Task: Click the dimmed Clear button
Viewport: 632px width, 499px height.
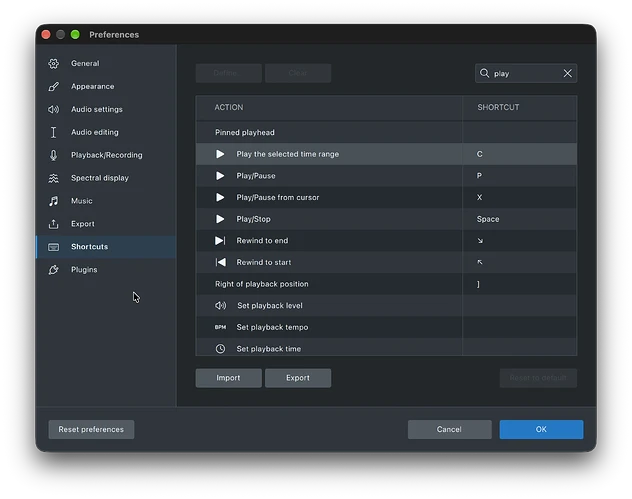Action: pos(298,73)
